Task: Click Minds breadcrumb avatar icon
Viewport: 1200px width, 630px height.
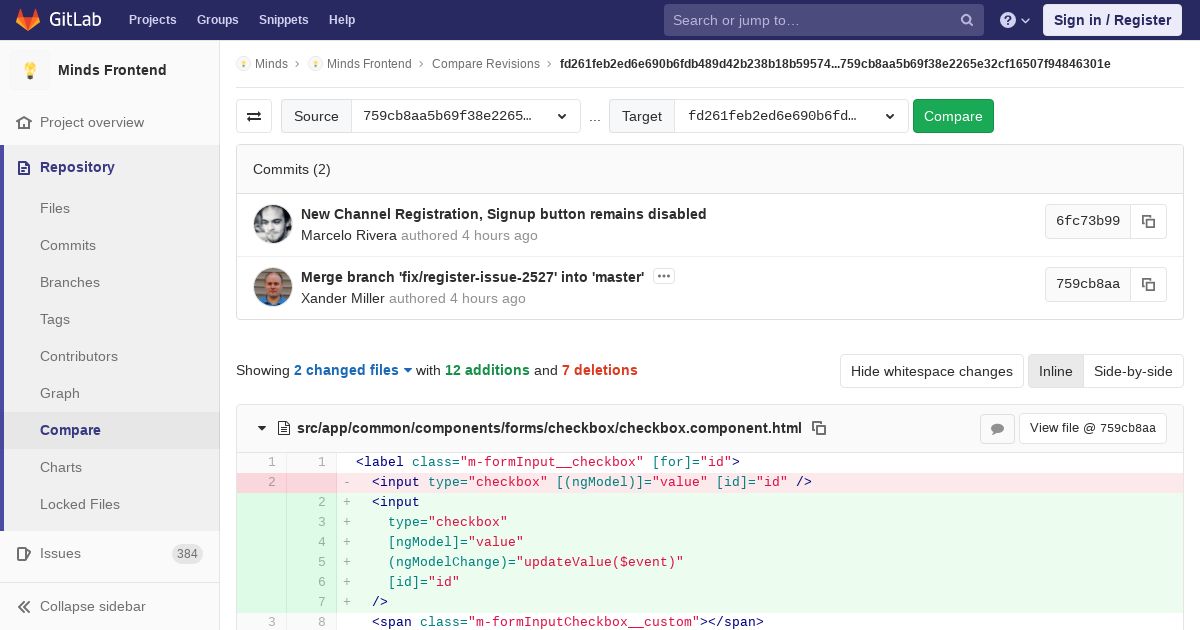Action: (x=243, y=64)
